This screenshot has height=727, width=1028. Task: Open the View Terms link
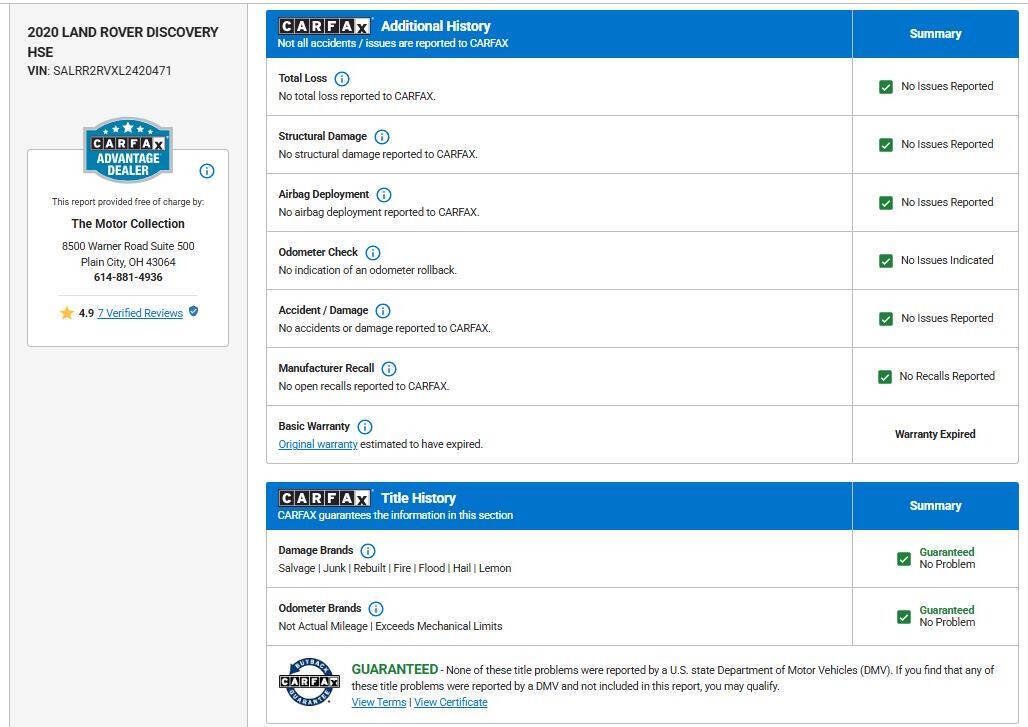point(379,702)
